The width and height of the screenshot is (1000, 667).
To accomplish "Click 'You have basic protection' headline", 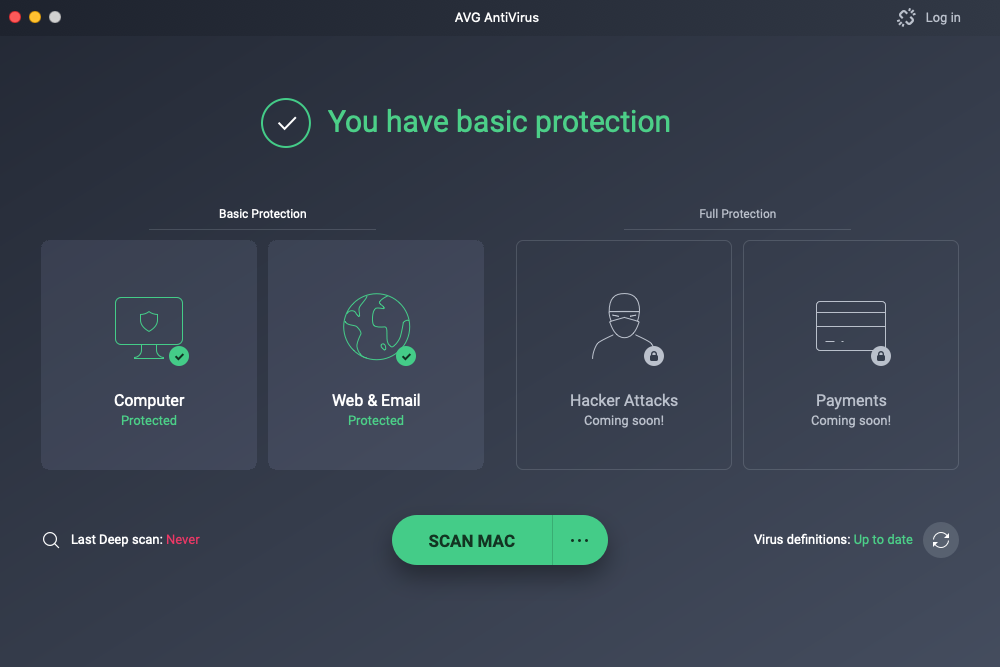I will pos(499,122).
